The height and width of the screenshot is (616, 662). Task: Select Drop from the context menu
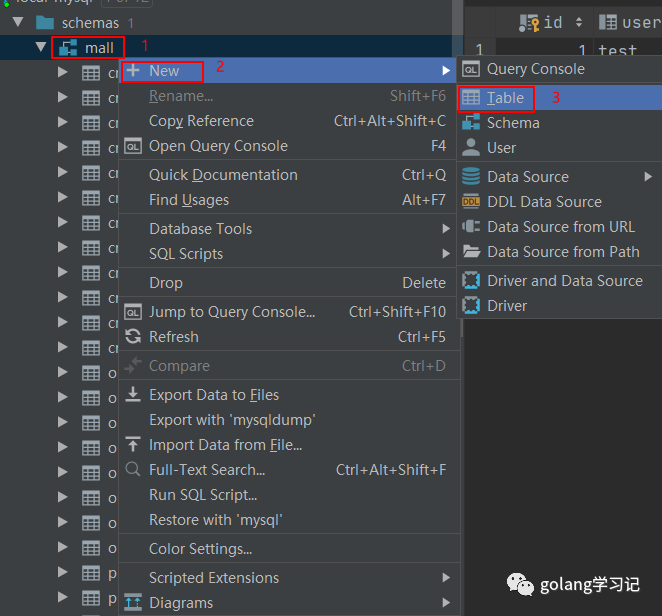click(x=166, y=283)
